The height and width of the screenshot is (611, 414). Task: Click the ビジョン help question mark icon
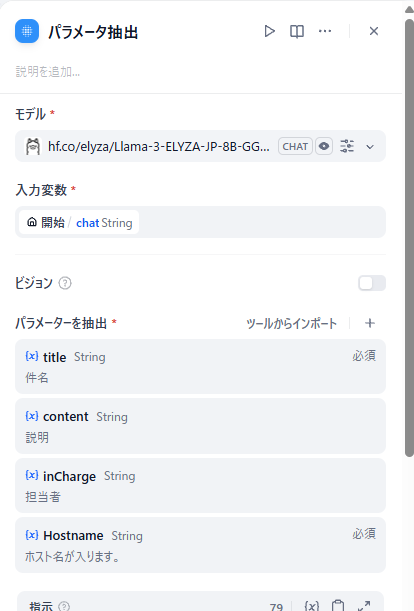pyautogui.click(x=65, y=283)
